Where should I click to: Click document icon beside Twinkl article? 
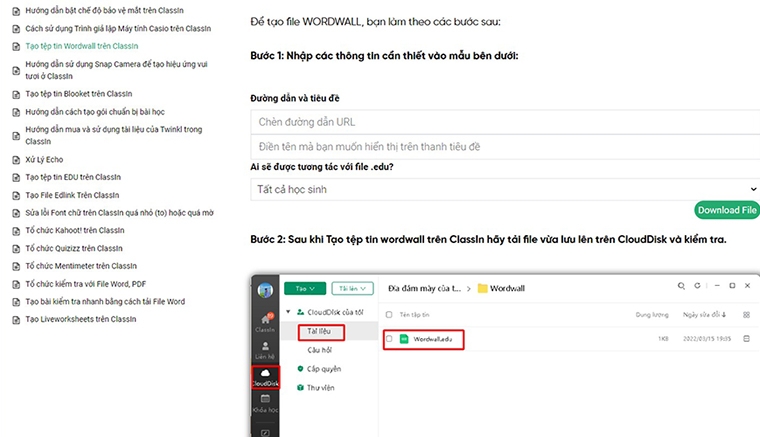coord(16,136)
